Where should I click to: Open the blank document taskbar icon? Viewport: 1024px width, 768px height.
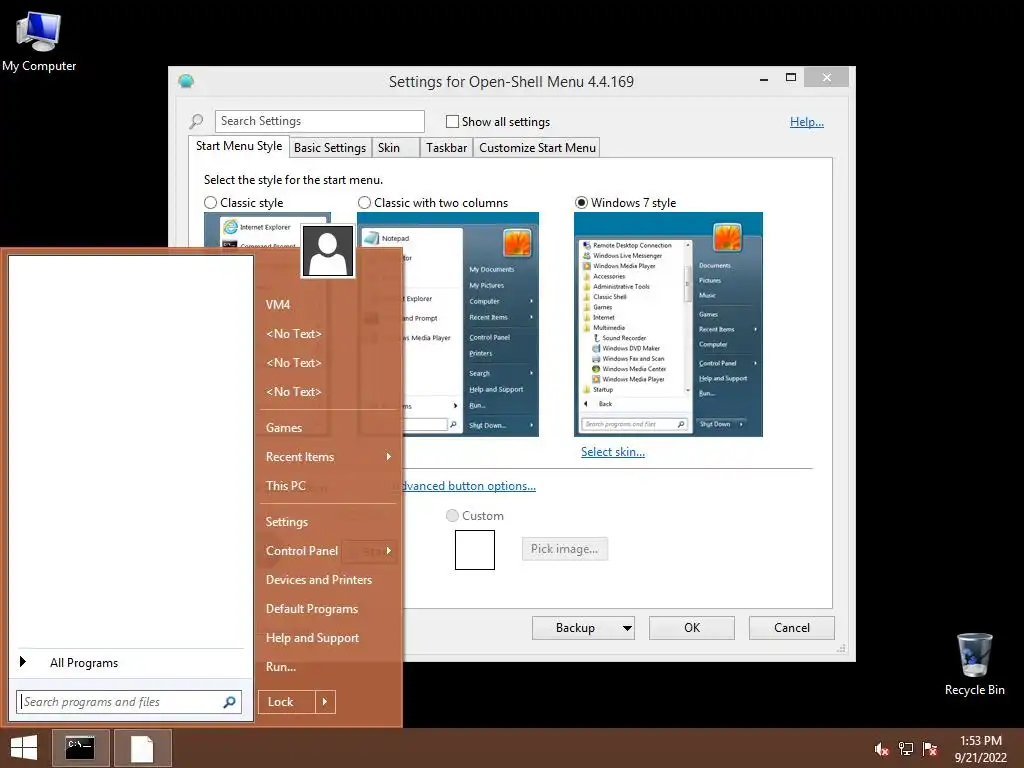142,748
